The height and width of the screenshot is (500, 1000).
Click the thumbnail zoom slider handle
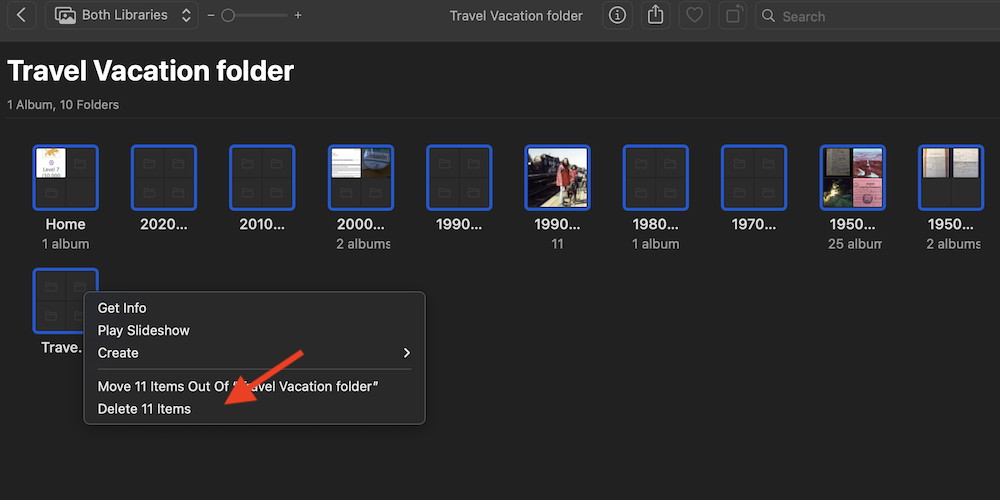[228, 16]
